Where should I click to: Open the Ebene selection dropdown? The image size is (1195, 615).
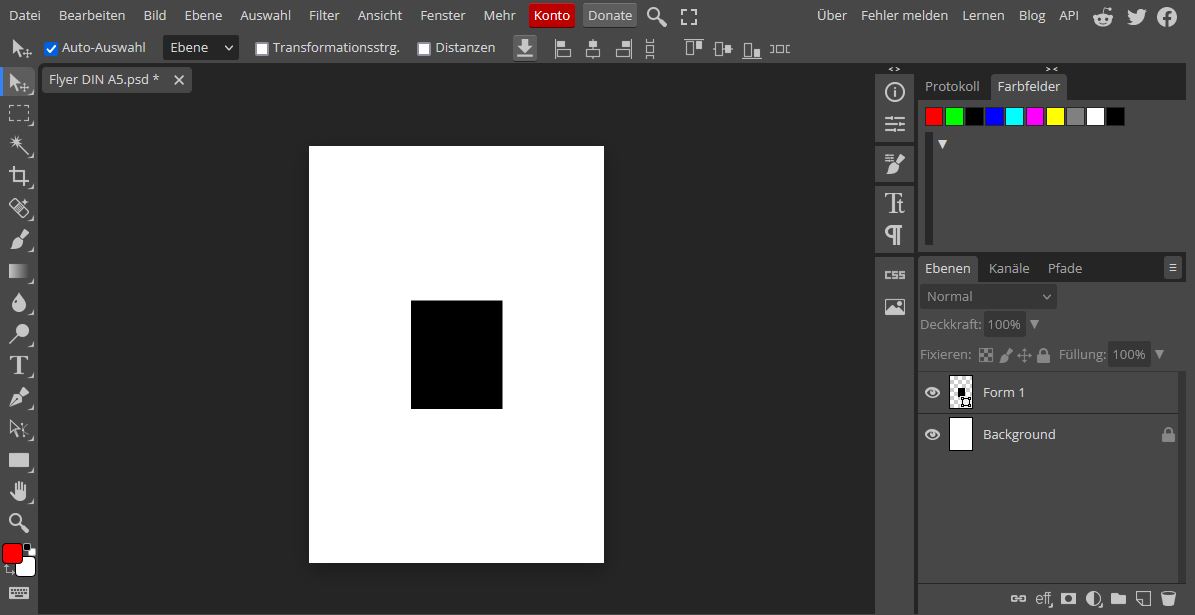tap(200, 48)
